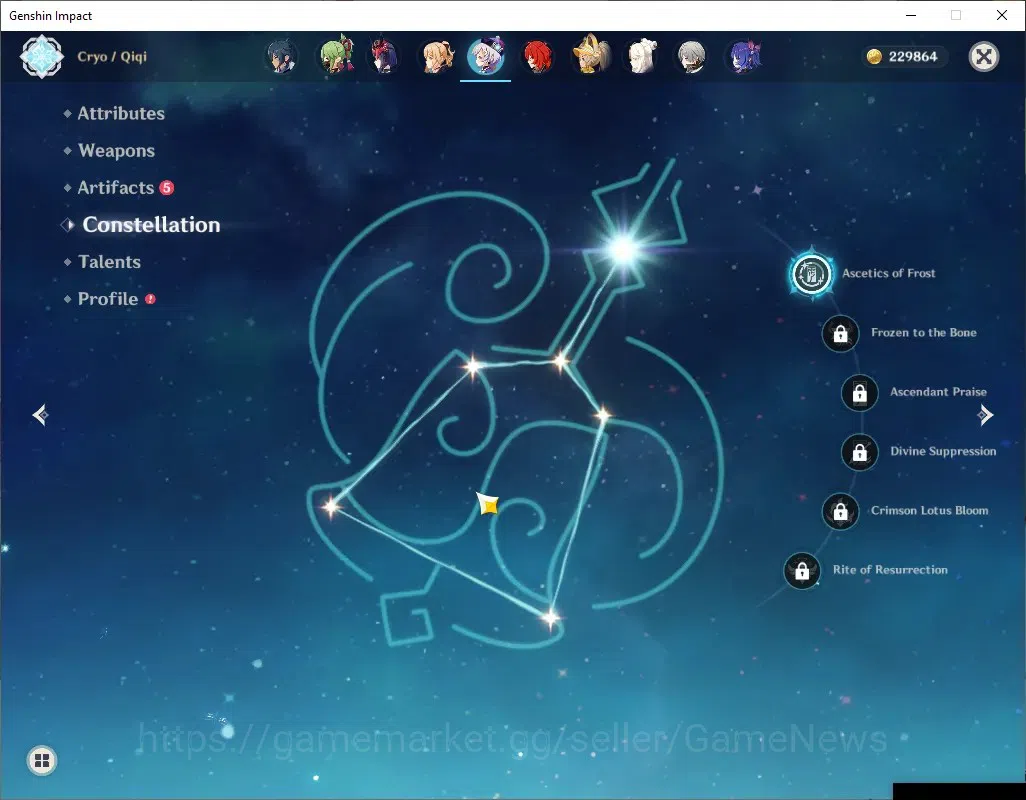Select the blonde character portrait
1026x800 pixels.
point(436,56)
